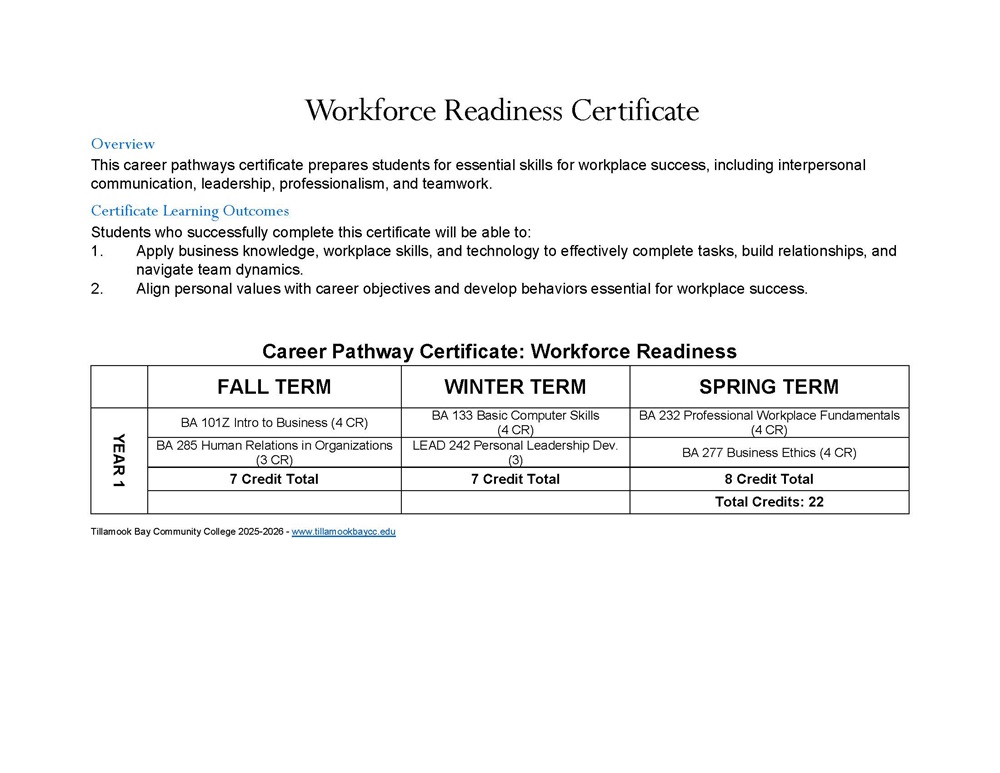1000x773 pixels.
Task: Select the SPRING TERM column header
Action: click(x=769, y=387)
